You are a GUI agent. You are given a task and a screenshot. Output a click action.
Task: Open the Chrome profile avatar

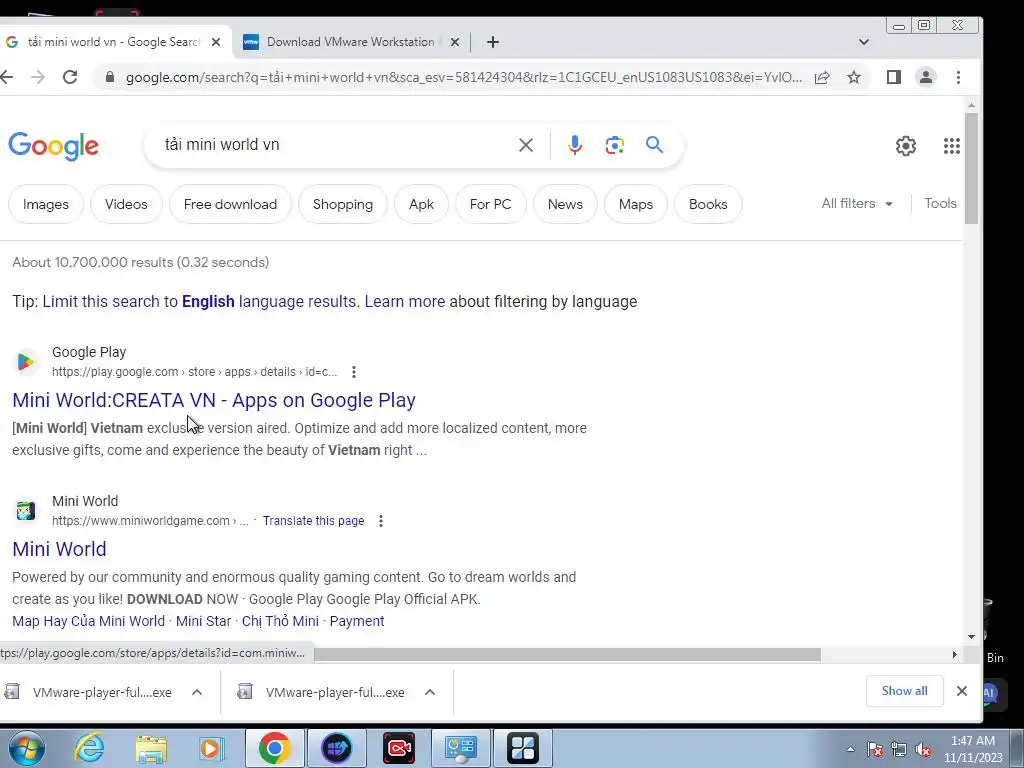tap(926, 77)
